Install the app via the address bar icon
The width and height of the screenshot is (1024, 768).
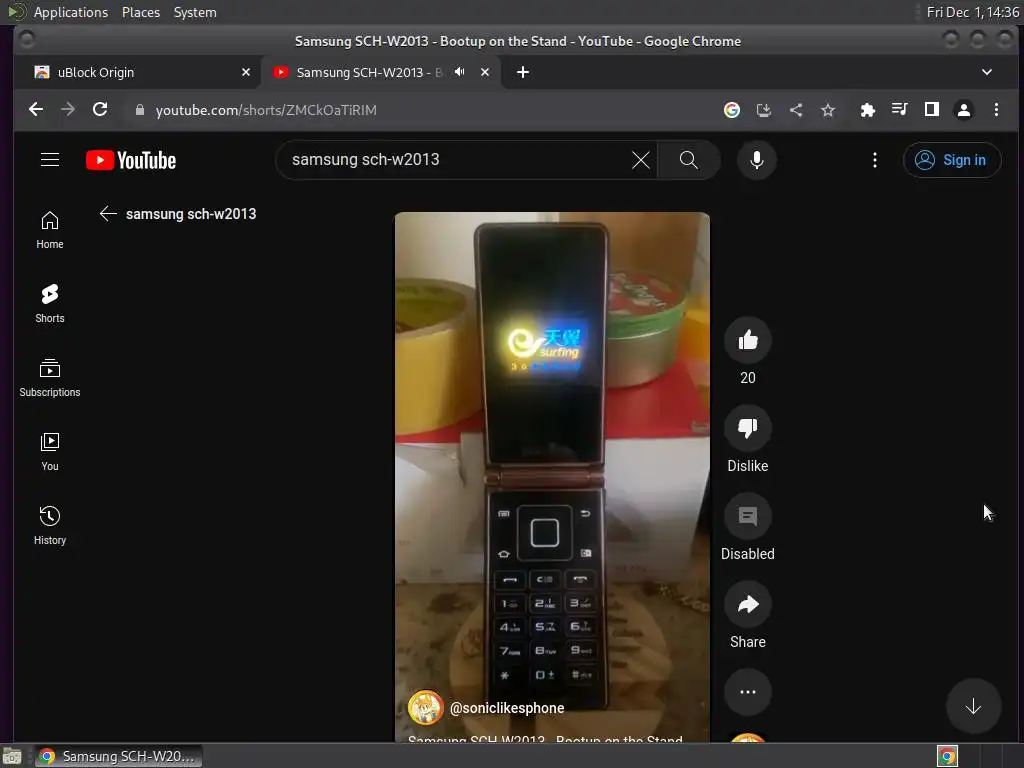[x=763, y=110]
